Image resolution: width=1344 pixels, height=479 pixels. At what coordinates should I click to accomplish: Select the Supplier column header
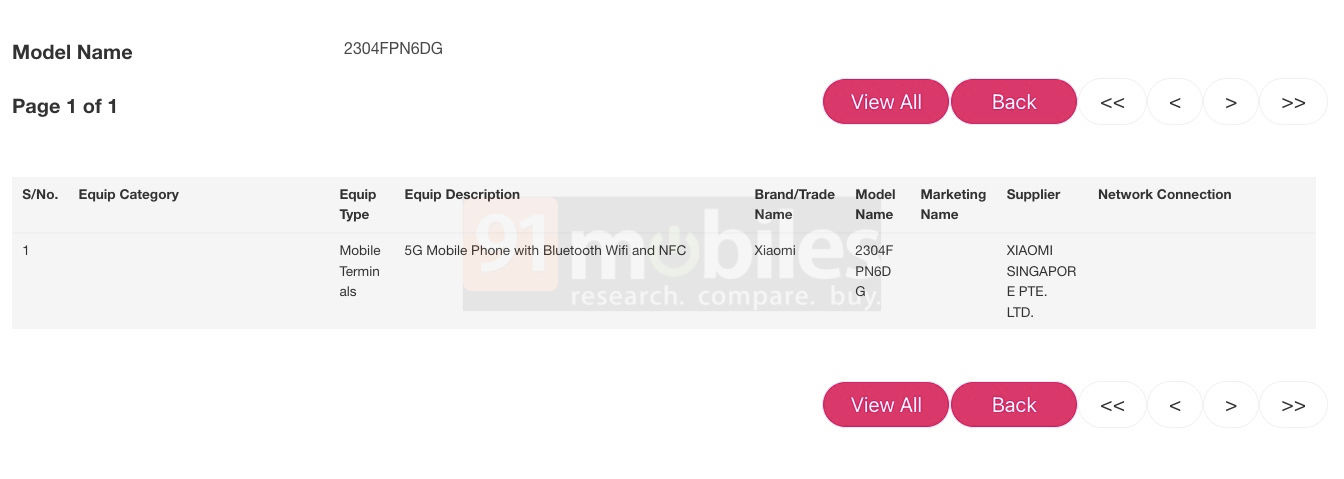click(1033, 195)
